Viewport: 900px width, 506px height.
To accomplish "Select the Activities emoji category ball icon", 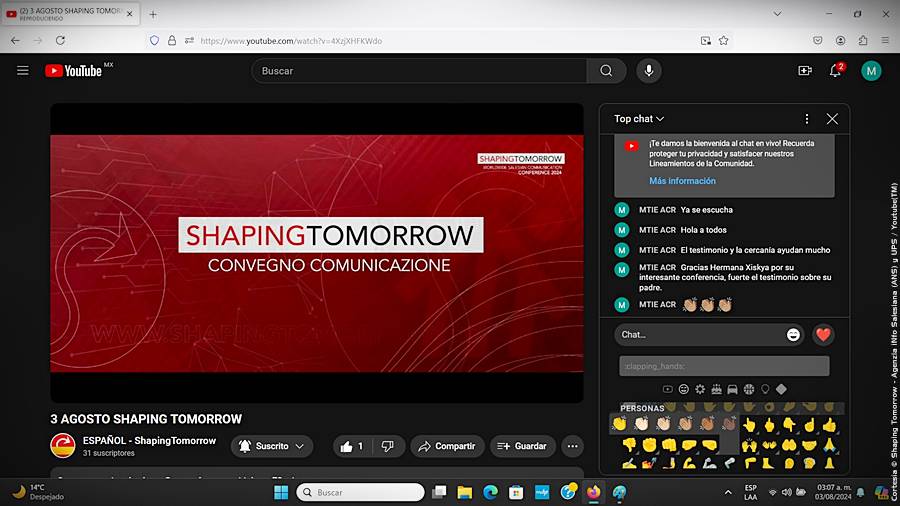I will coord(748,389).
